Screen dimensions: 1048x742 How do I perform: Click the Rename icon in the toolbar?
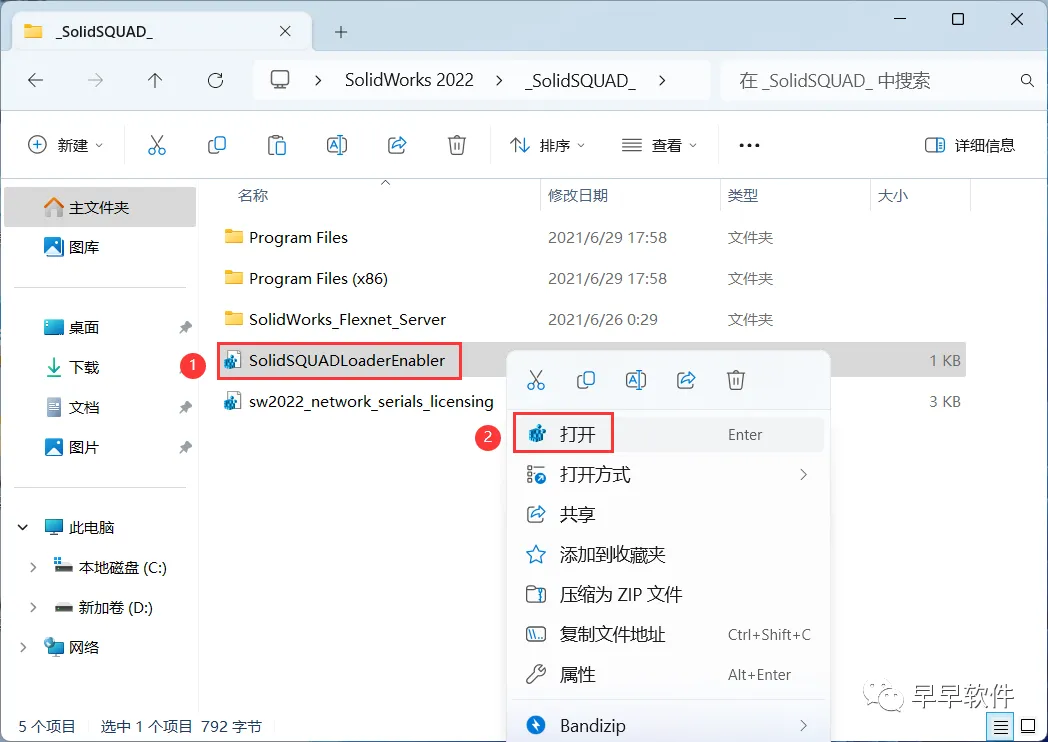[x=337, y=145]
